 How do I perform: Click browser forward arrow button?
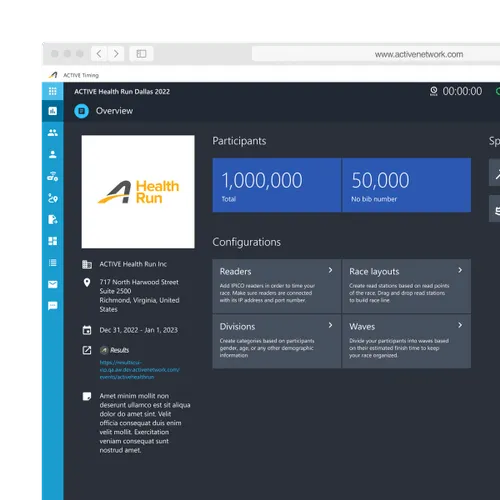tap(116, 54)
